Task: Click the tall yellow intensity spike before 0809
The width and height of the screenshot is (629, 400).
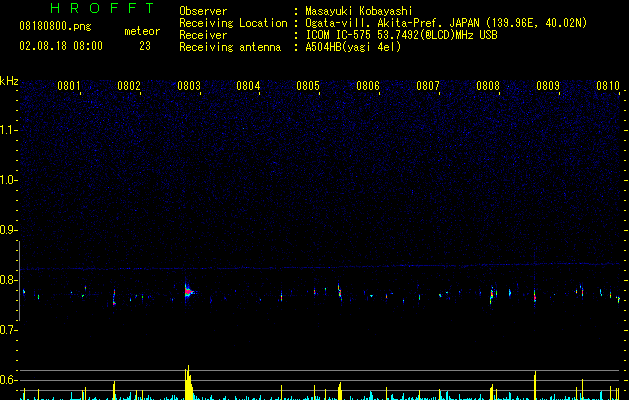Action: pyautogui.click(x=535, y=385)
